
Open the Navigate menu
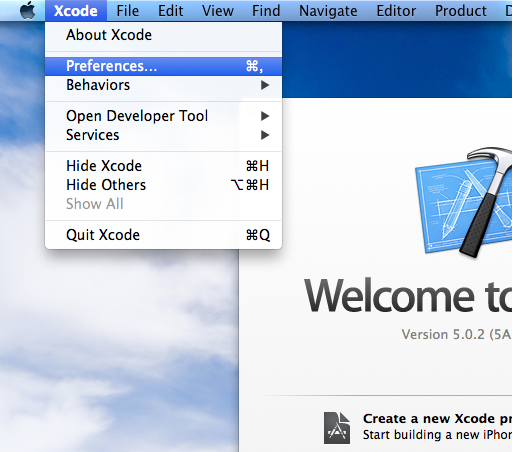point(328,11)
